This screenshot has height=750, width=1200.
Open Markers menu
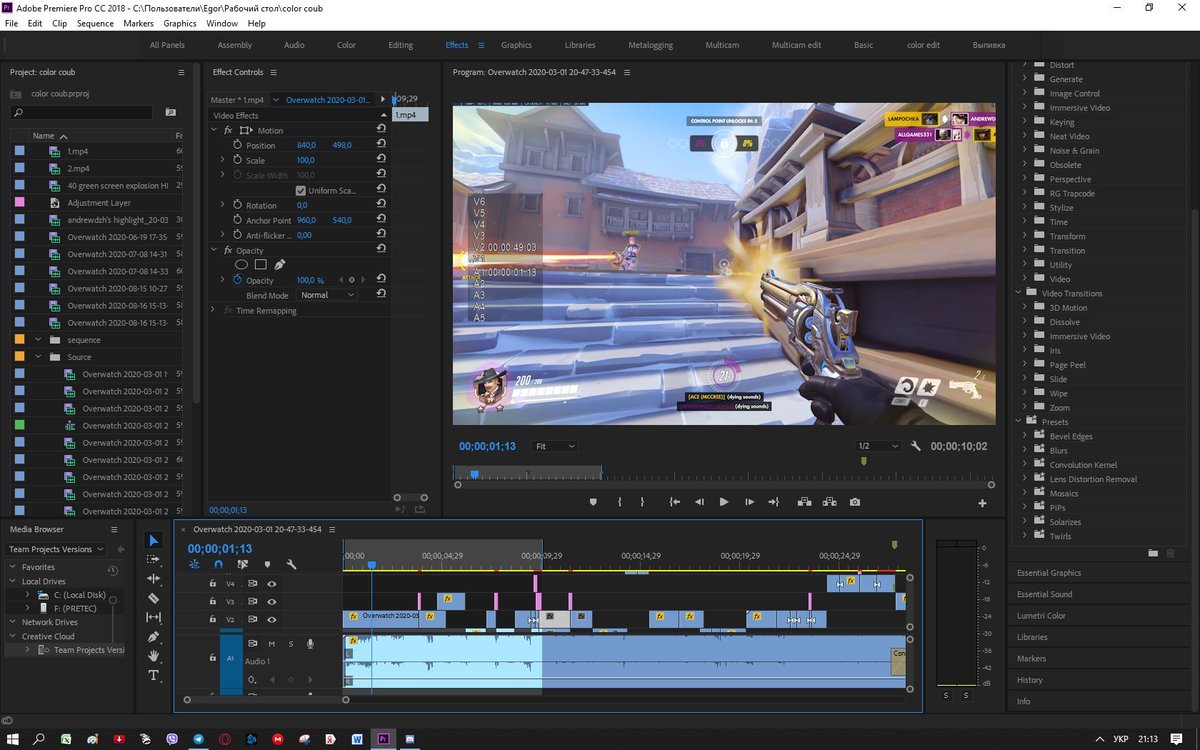click(x=138, y=23)
